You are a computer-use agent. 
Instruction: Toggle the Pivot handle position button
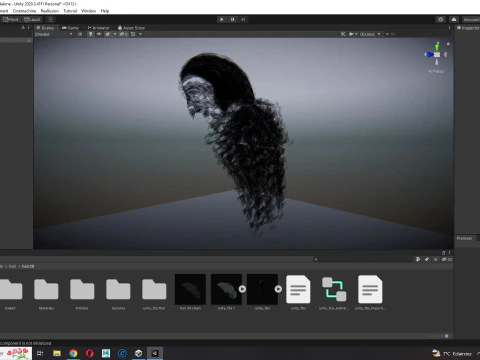coord(11,19)
